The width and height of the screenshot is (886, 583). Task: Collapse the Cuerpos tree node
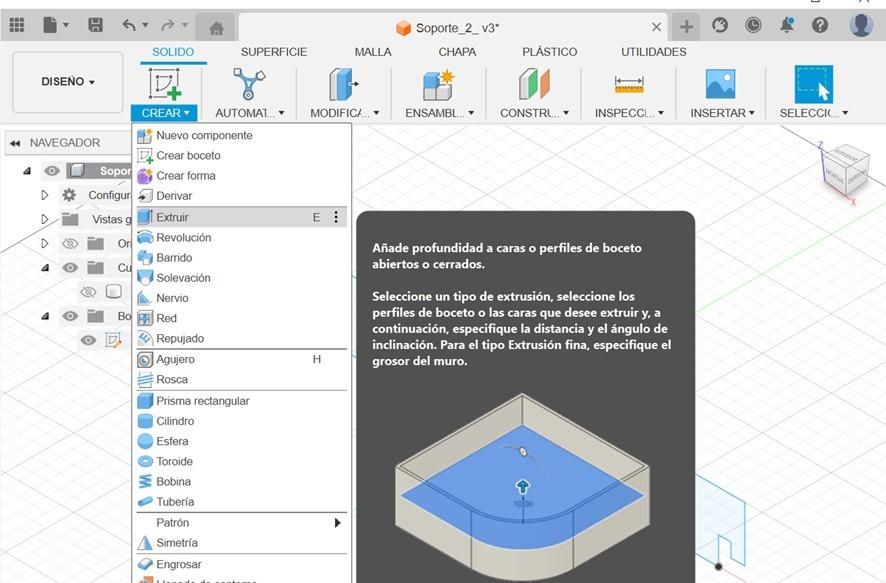click(x=45, y=267)
